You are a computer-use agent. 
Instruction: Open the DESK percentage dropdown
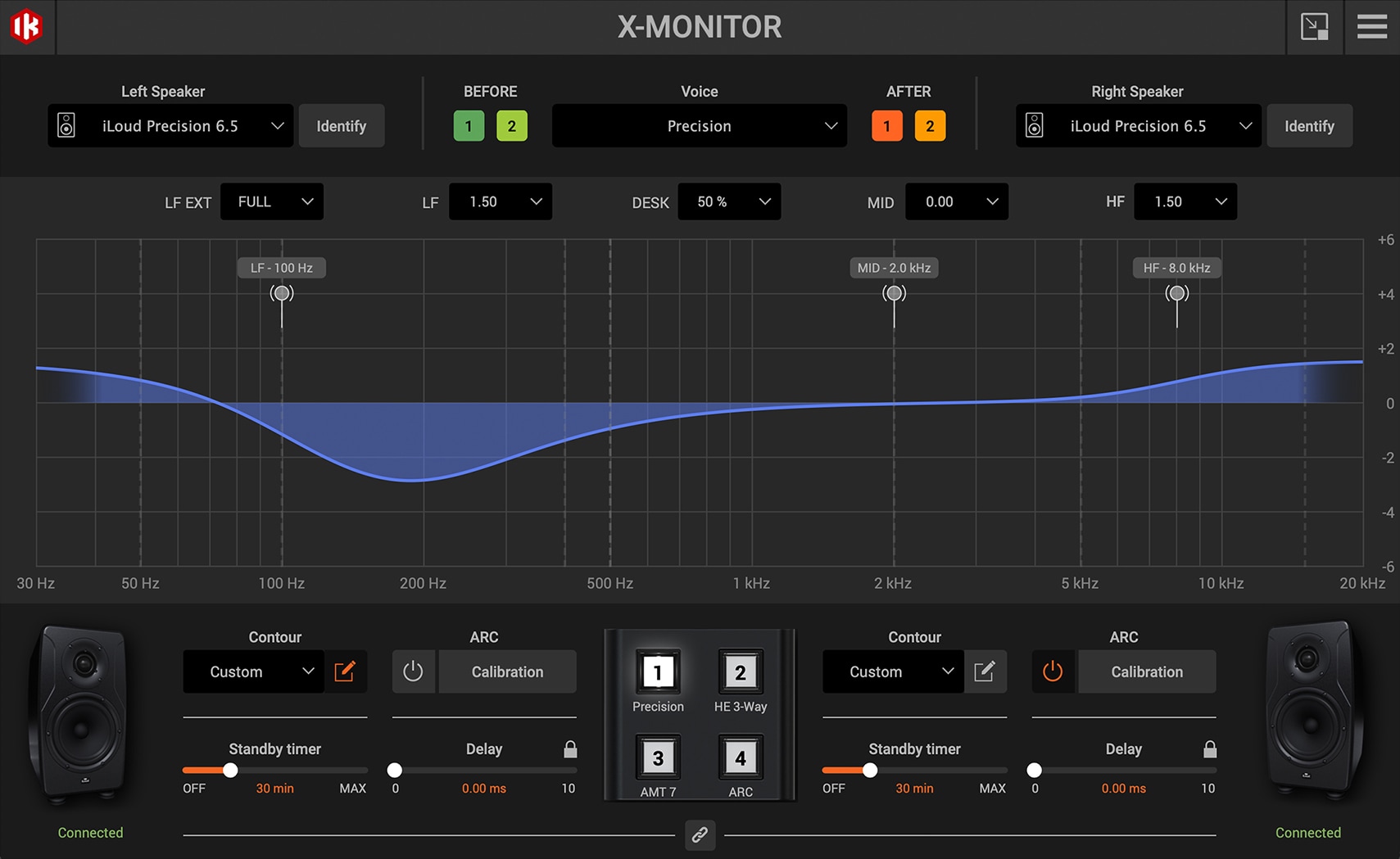click(728, 202)
